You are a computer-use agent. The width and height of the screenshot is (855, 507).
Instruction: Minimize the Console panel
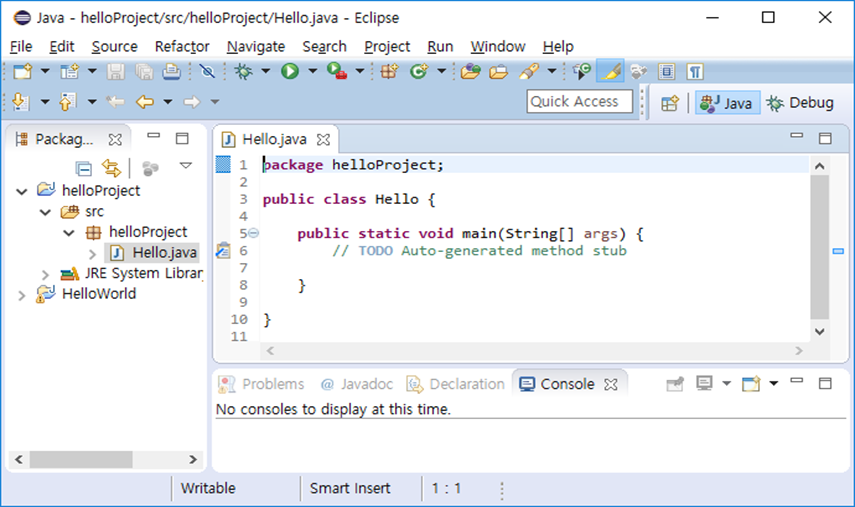pos(797,381)
